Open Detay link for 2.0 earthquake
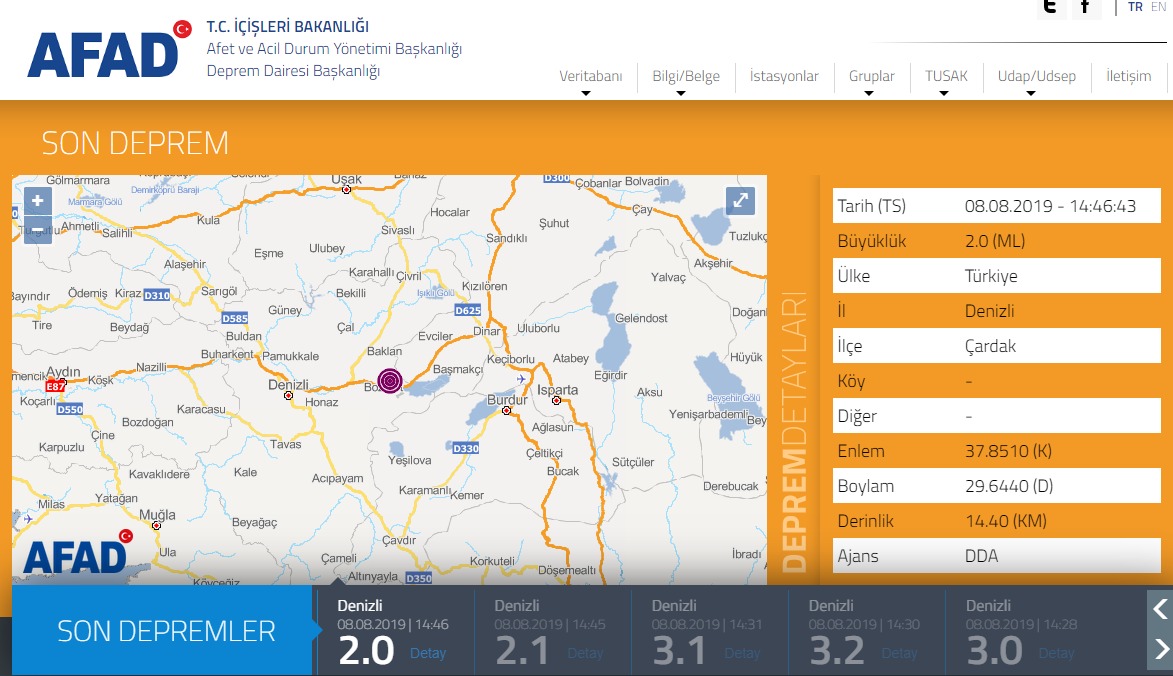This screenshot has height=676, width=1173. pyautogui.click(x=427, y=653)
